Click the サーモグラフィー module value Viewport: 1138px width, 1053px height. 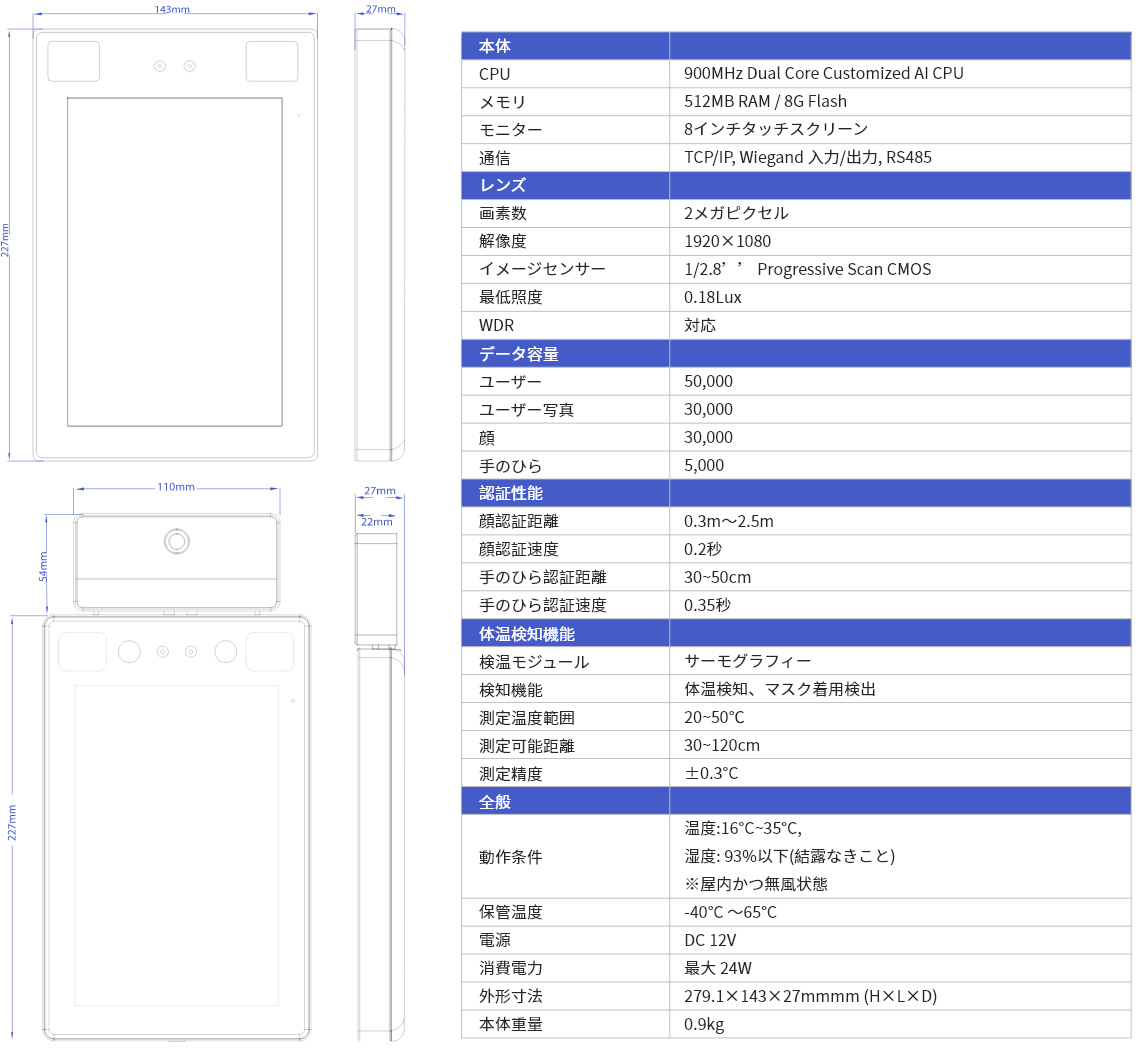coord(747,661)
